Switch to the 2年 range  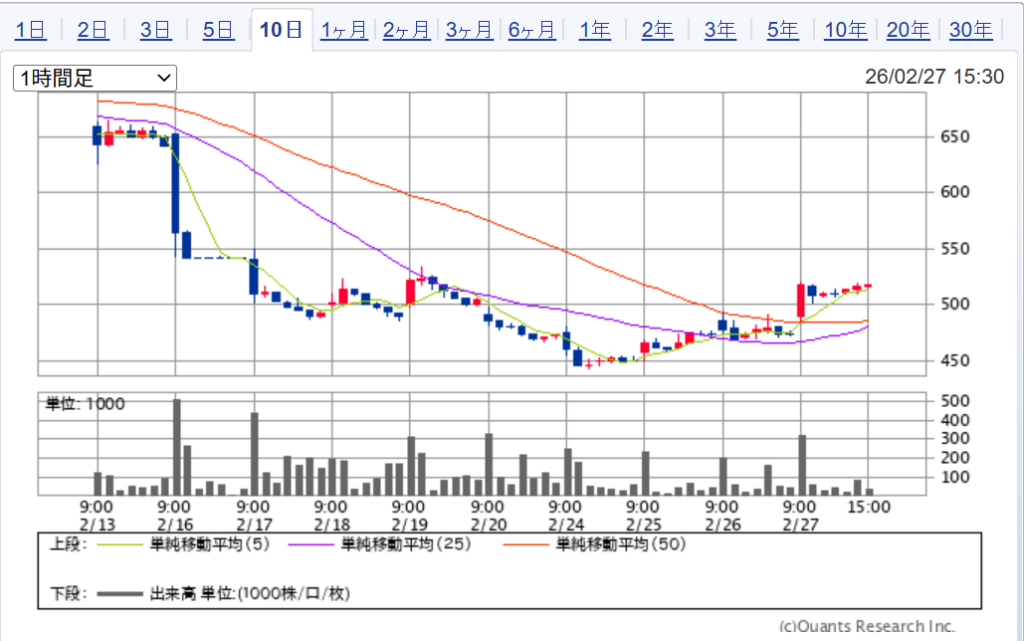pyautogui.click(x=657, y=30)
